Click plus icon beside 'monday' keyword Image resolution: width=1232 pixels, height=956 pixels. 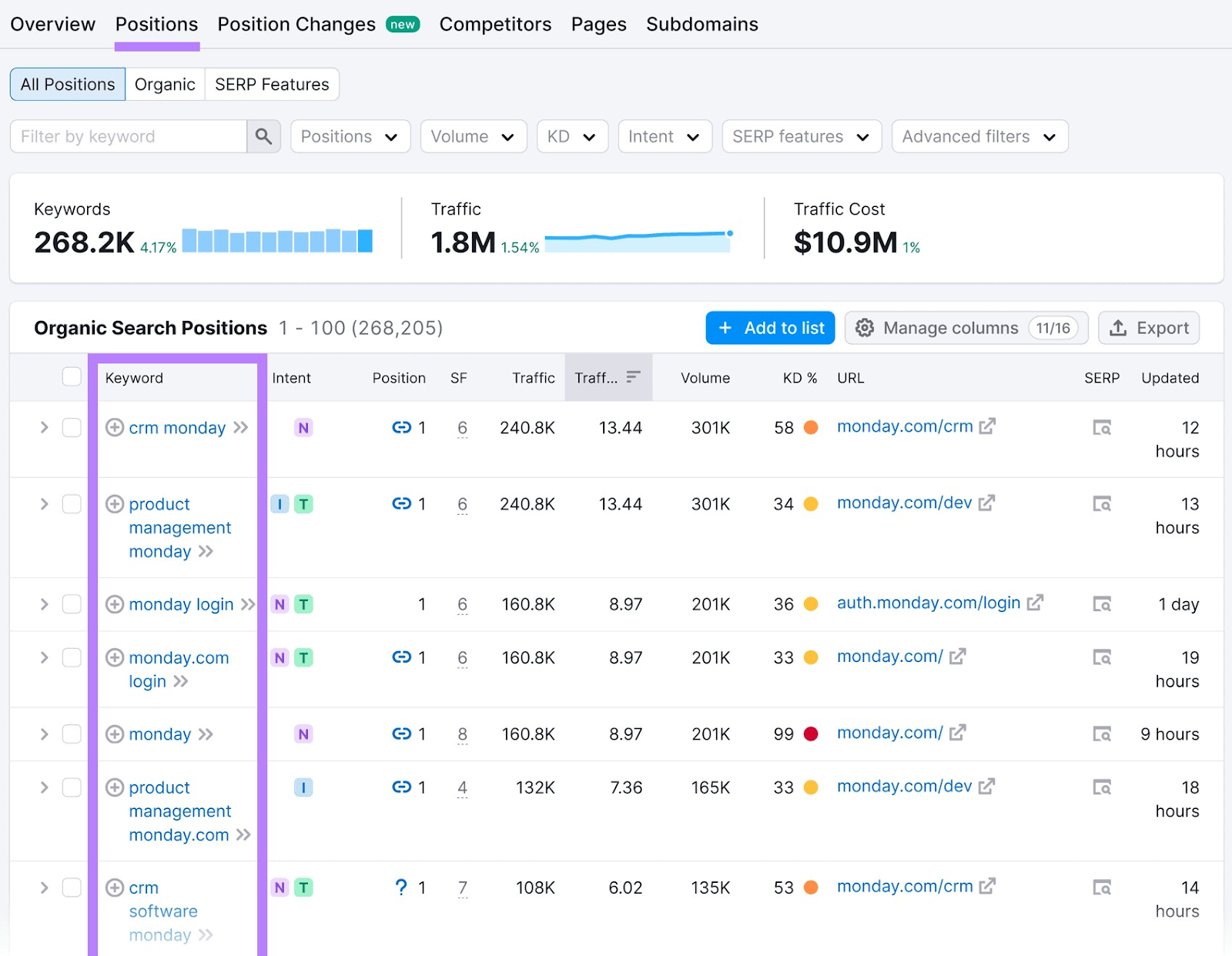pyautogui.click(x=115, y=734)
